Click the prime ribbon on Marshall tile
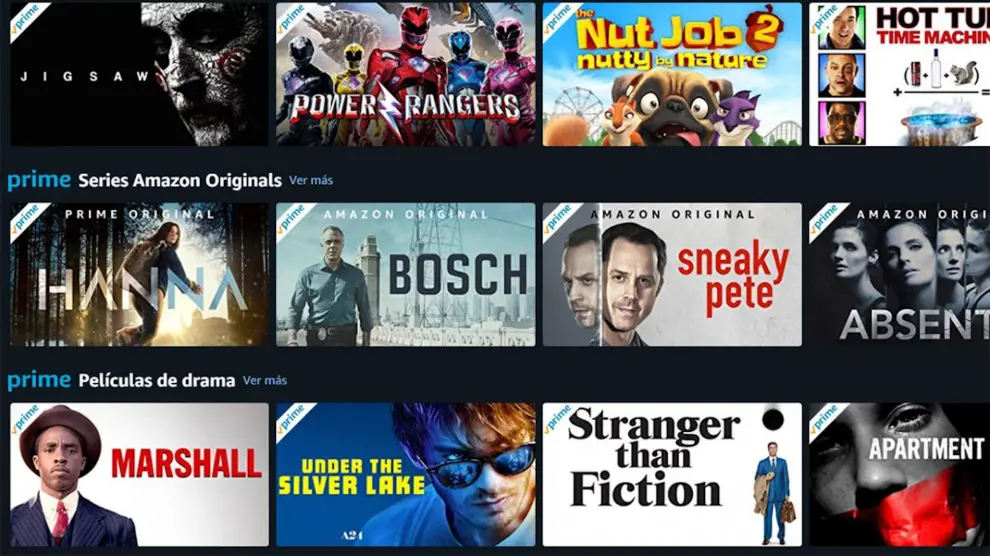Image resolution: width=990 pixels, height=556 pixels. tap(25, 418)
